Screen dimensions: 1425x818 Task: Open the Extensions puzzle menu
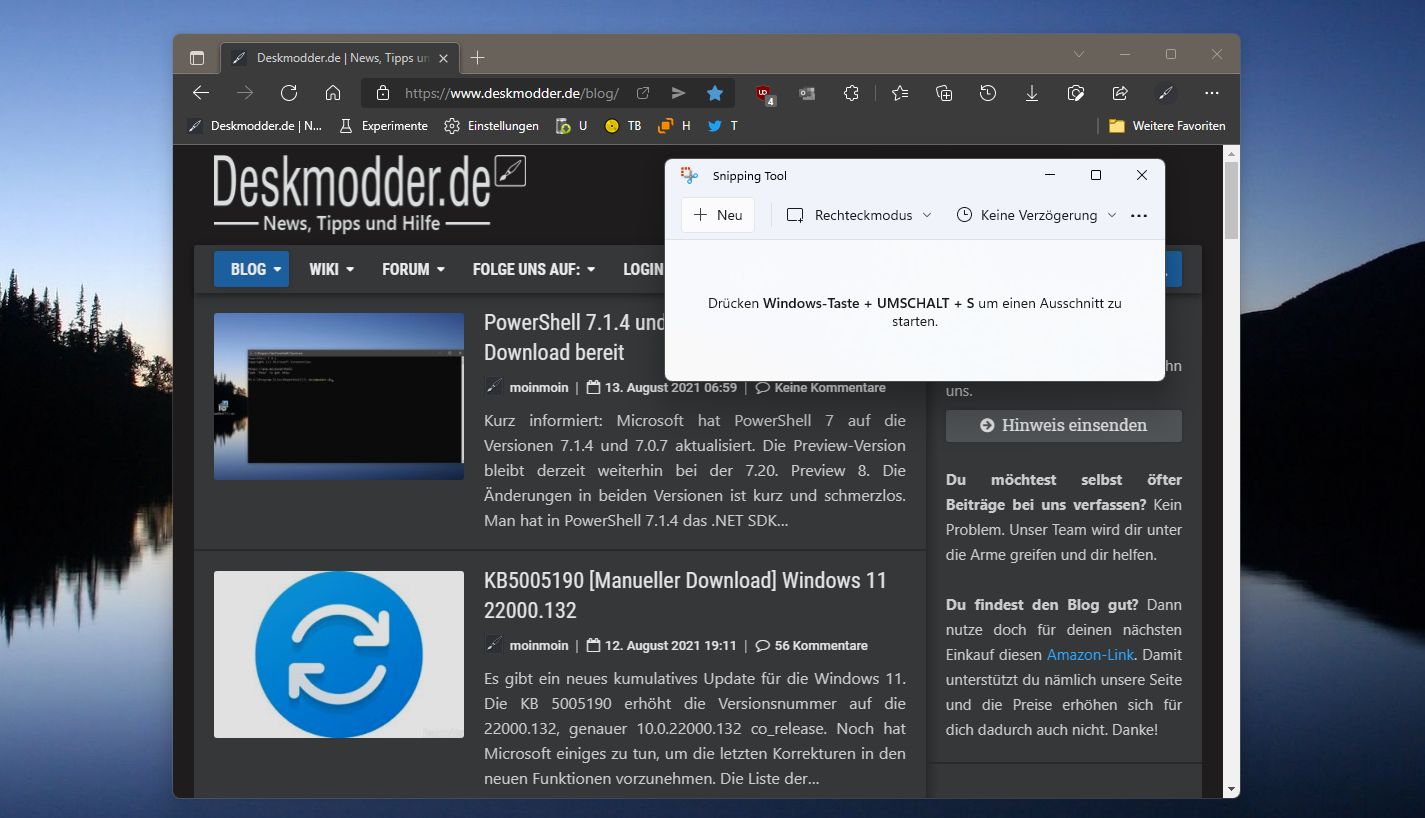(851, 93)
